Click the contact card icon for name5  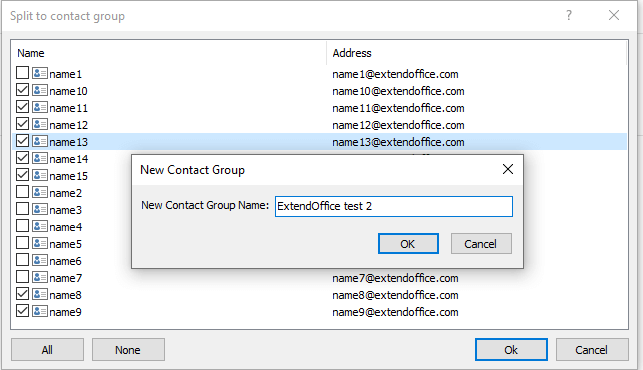click(x=40, y=243)
